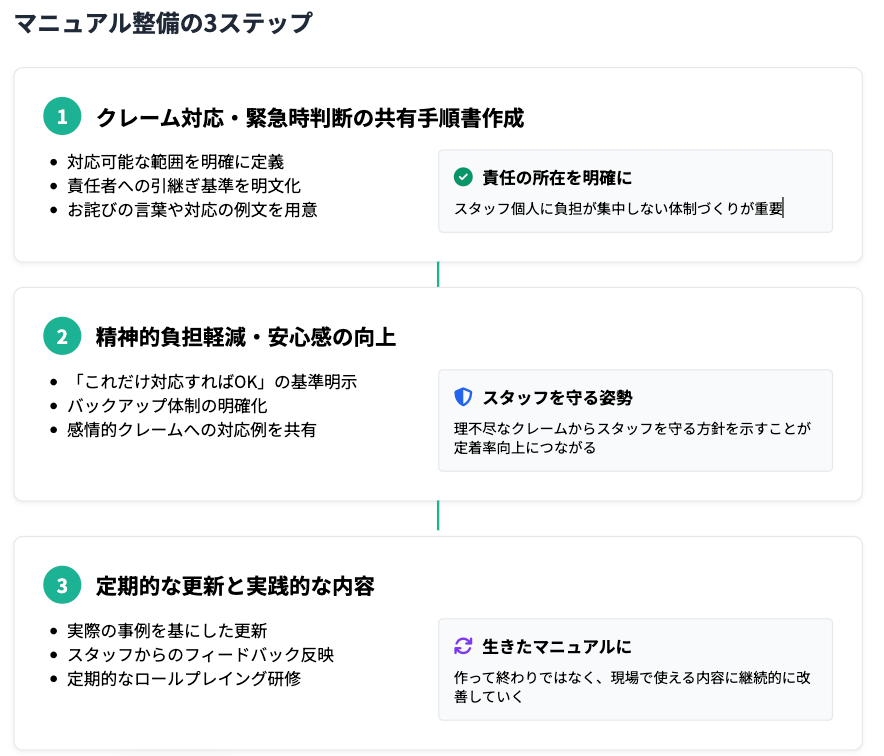Click the 責任者への引継ぎ基準を明文化 bullet item
Image resolution: width=884 pixels, height=756 pixels.
(184, 185)
